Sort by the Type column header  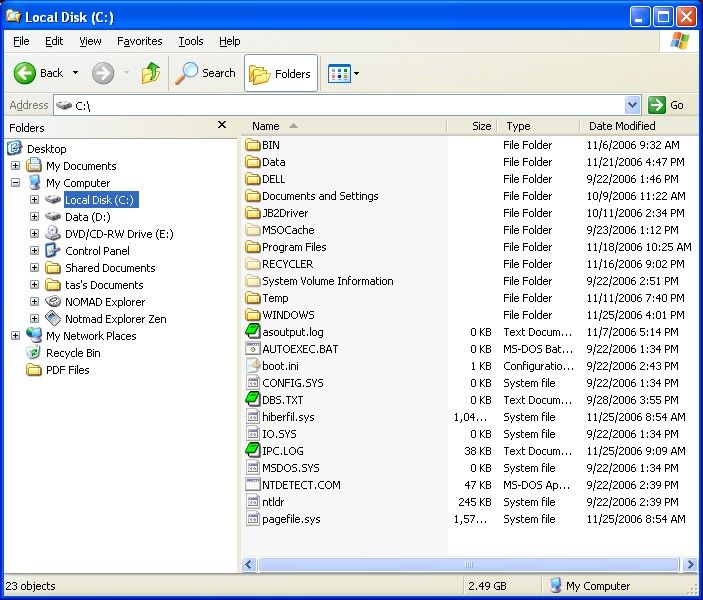pyautogui.click(x=538, y=126)
